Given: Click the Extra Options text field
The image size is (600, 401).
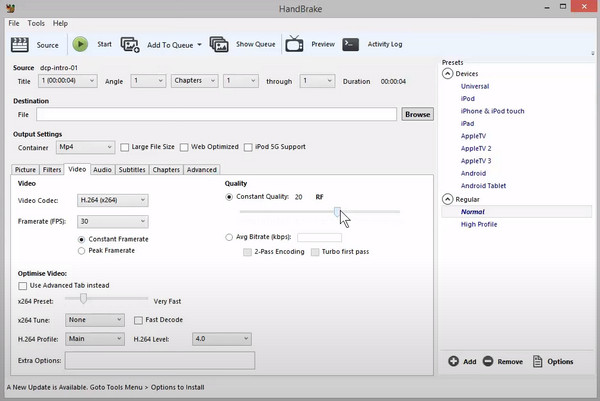Looking at the screenshot, I should coord(160,360).
